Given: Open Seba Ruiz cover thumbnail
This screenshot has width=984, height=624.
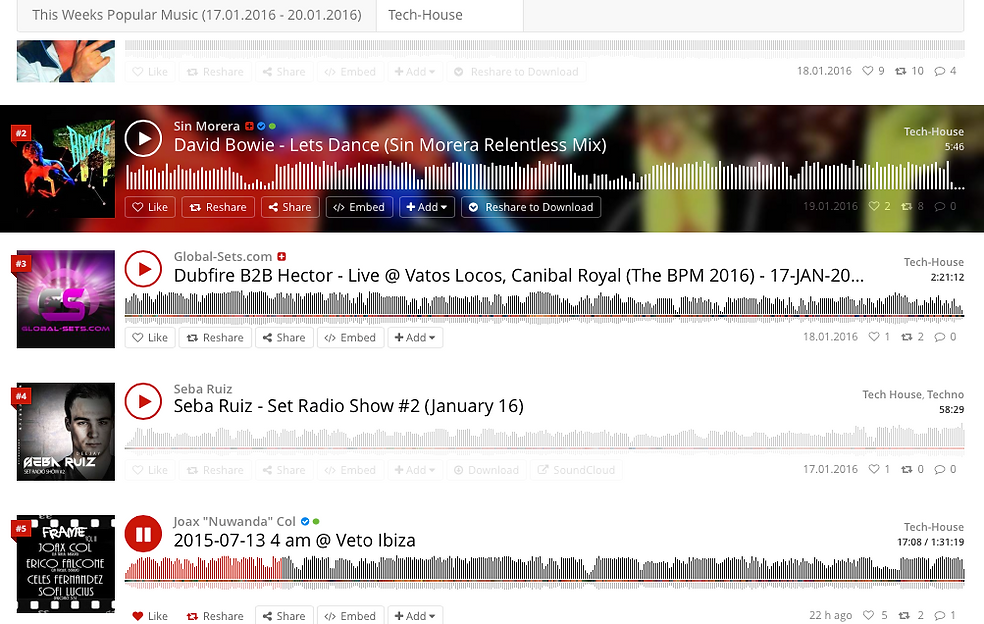Looking at the screenshot, I should click(66, 431).
